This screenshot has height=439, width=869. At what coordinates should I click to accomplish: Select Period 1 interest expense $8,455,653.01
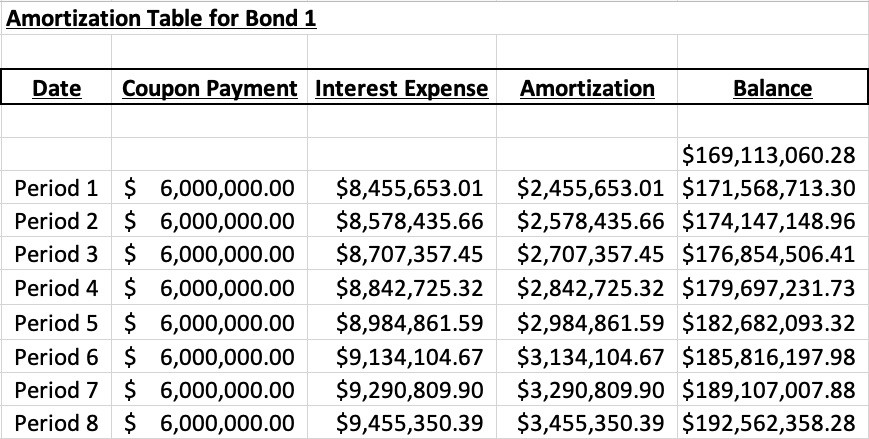[x=410, y=187]
